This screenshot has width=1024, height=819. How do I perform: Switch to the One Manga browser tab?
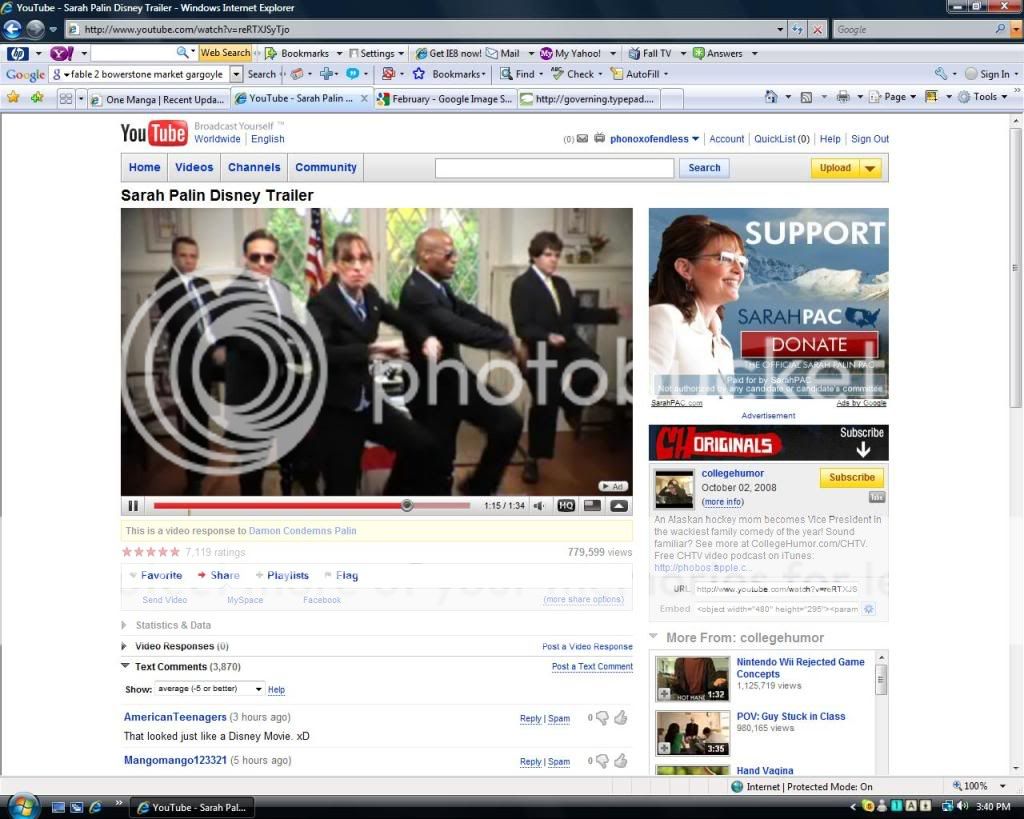click(x=158, y=99)
